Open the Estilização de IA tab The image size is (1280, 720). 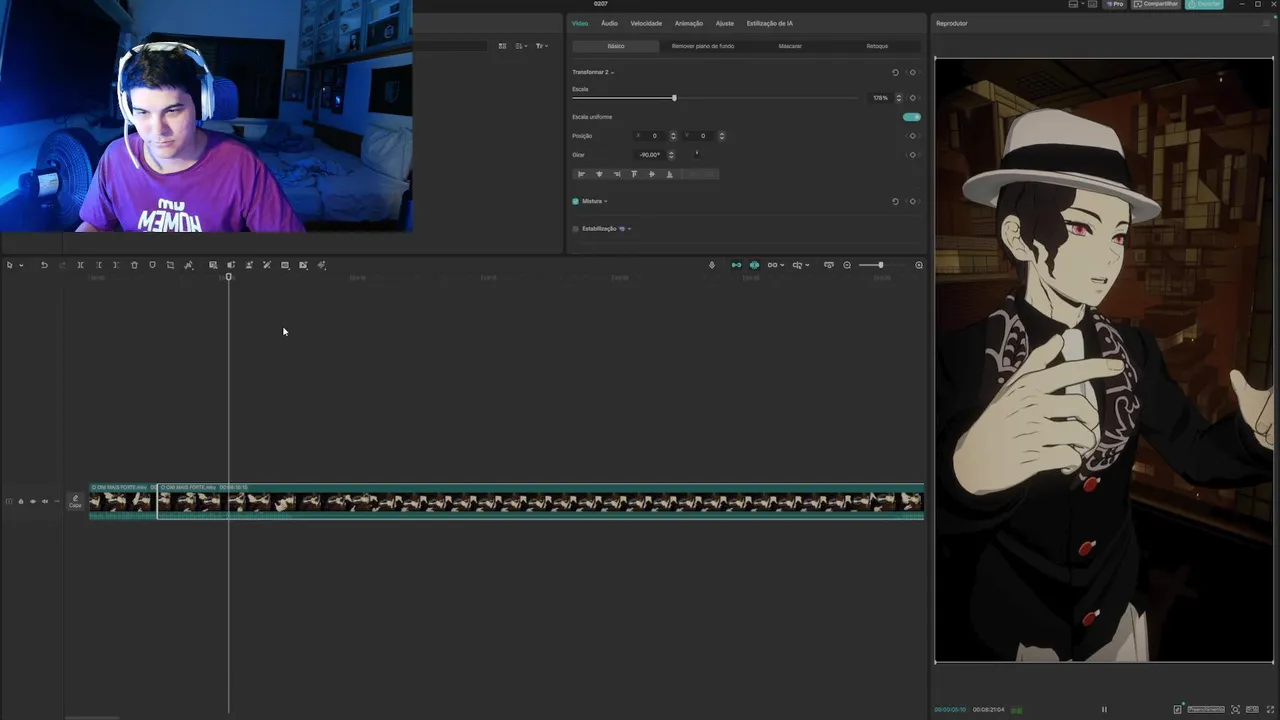[x=770, y=23]
